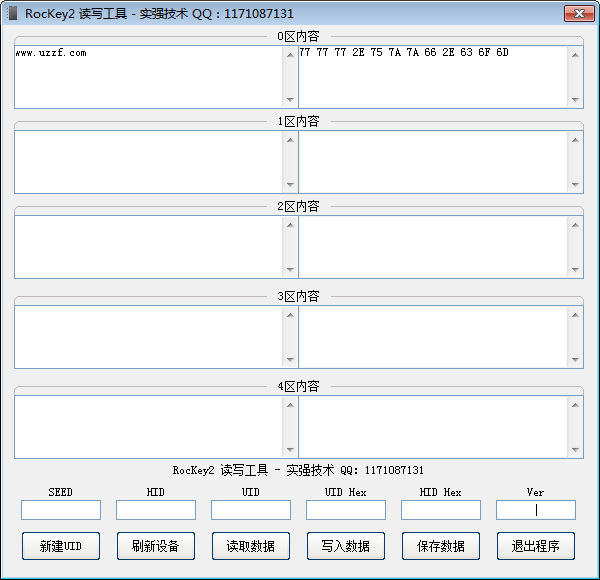This screenshot has width=600, height=580.
Task: Click the 1区内容 group label
Action: (298, 121)
